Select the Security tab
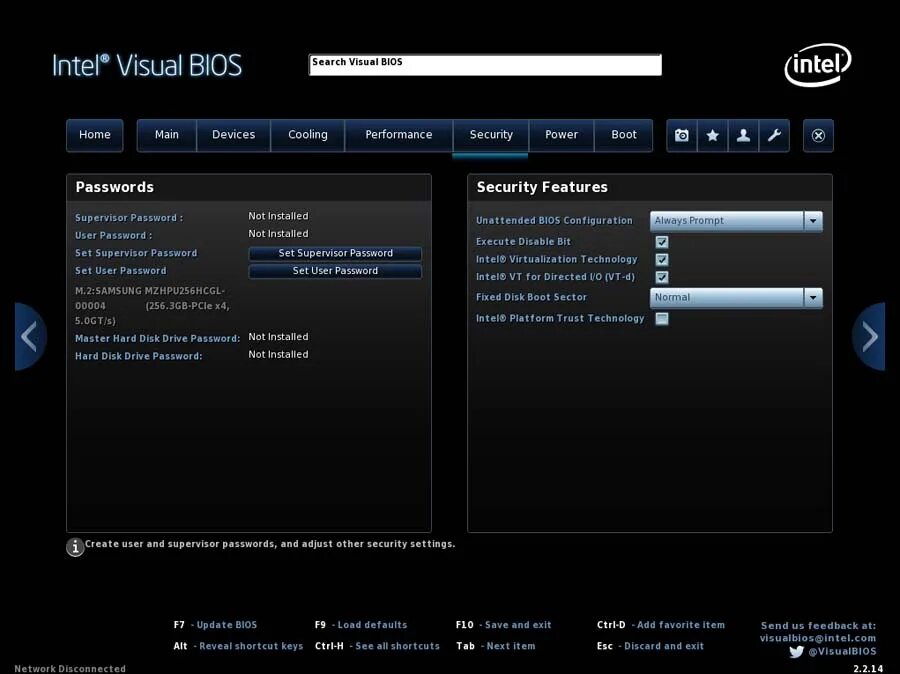Screen dimensions: 900x674 tap(491, 135)
